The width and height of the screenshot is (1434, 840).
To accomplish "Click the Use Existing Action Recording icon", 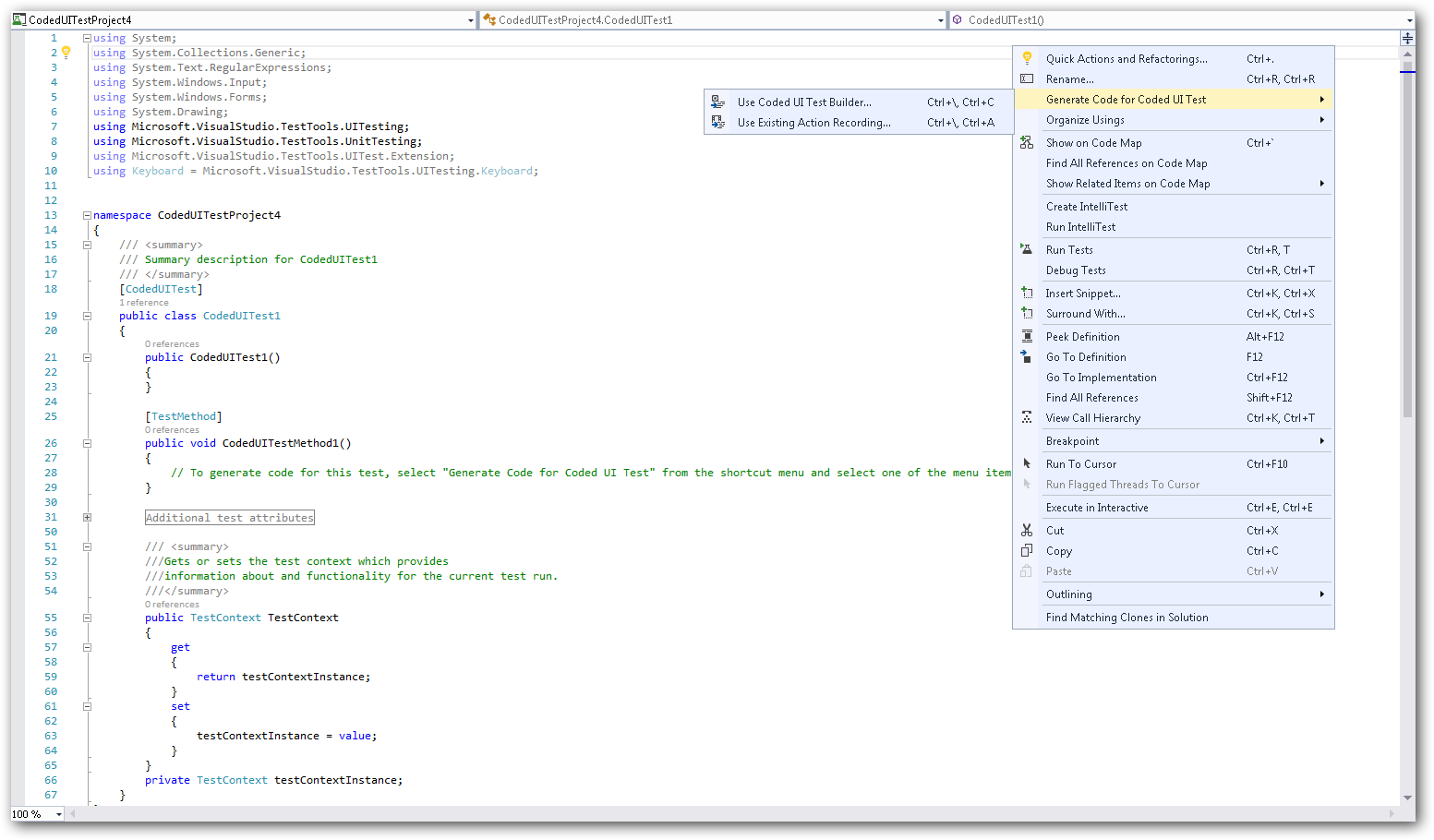I will [718, 122].
